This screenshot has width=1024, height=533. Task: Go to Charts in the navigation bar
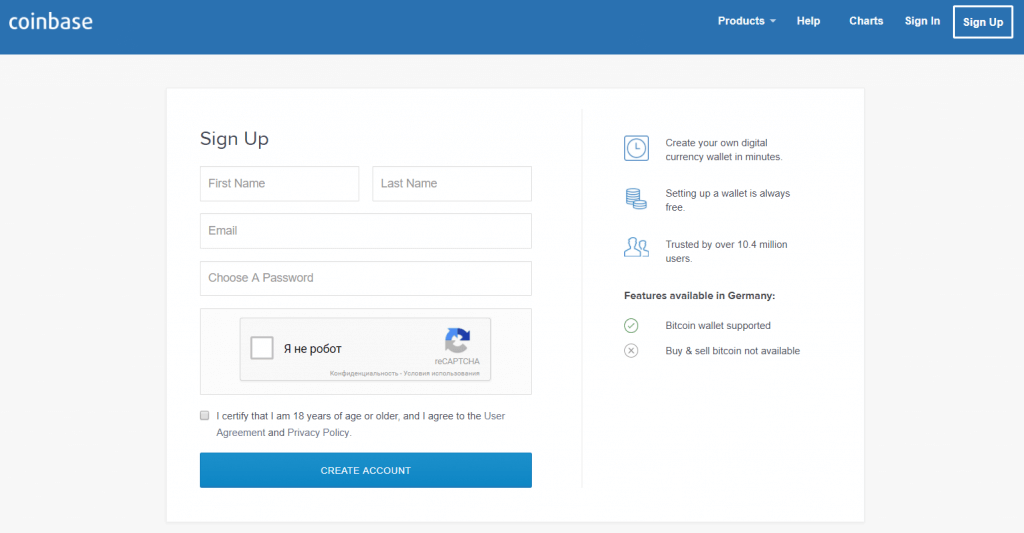click(866, 21)
